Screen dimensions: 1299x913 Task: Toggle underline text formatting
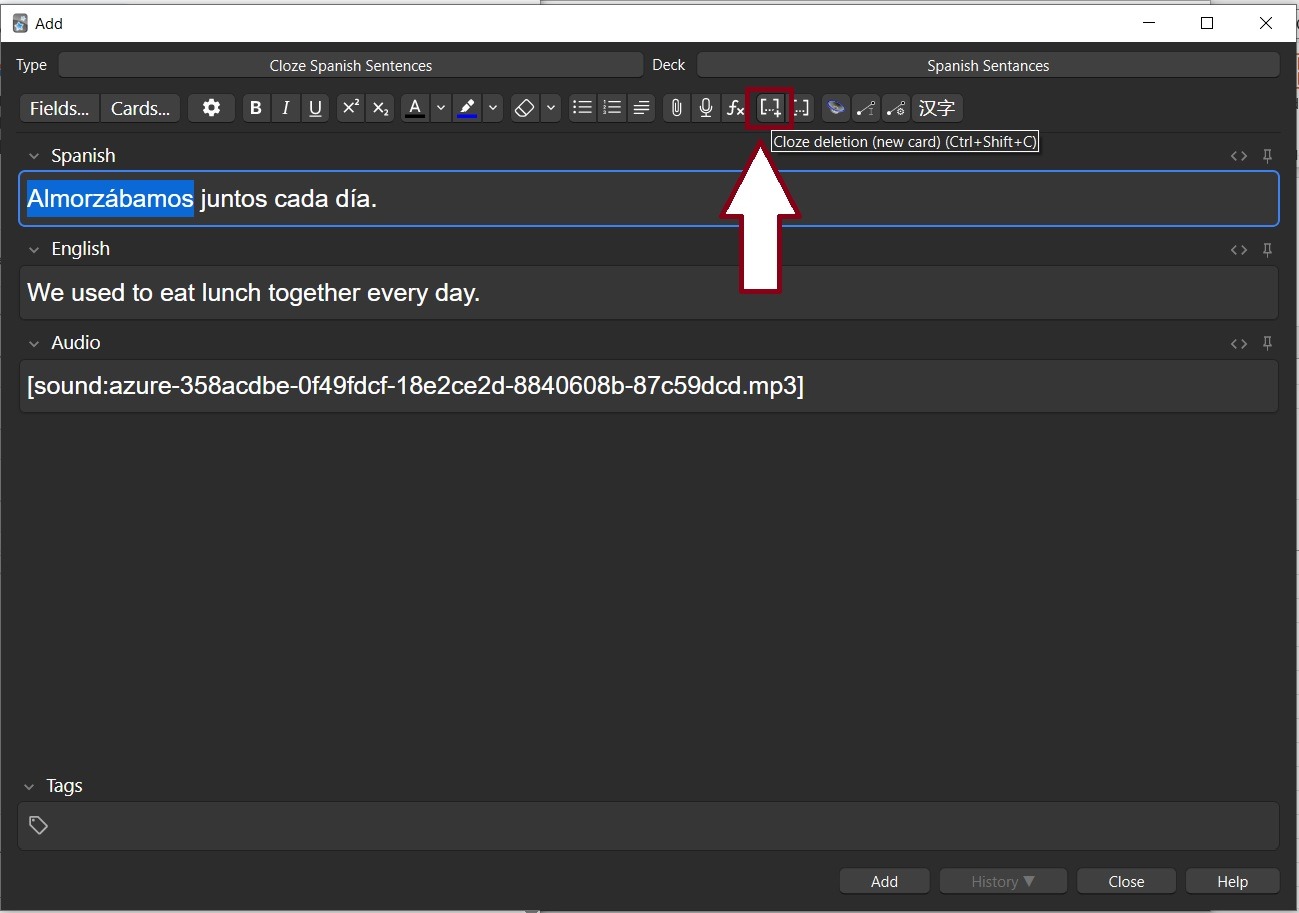(316, 108)
